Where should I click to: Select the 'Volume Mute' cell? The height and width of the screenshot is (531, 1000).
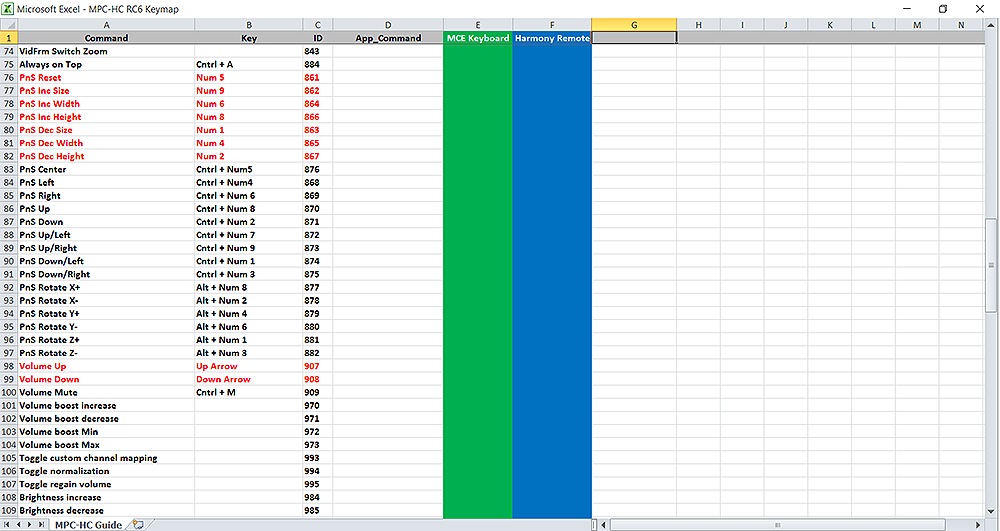tap(106, 393)
